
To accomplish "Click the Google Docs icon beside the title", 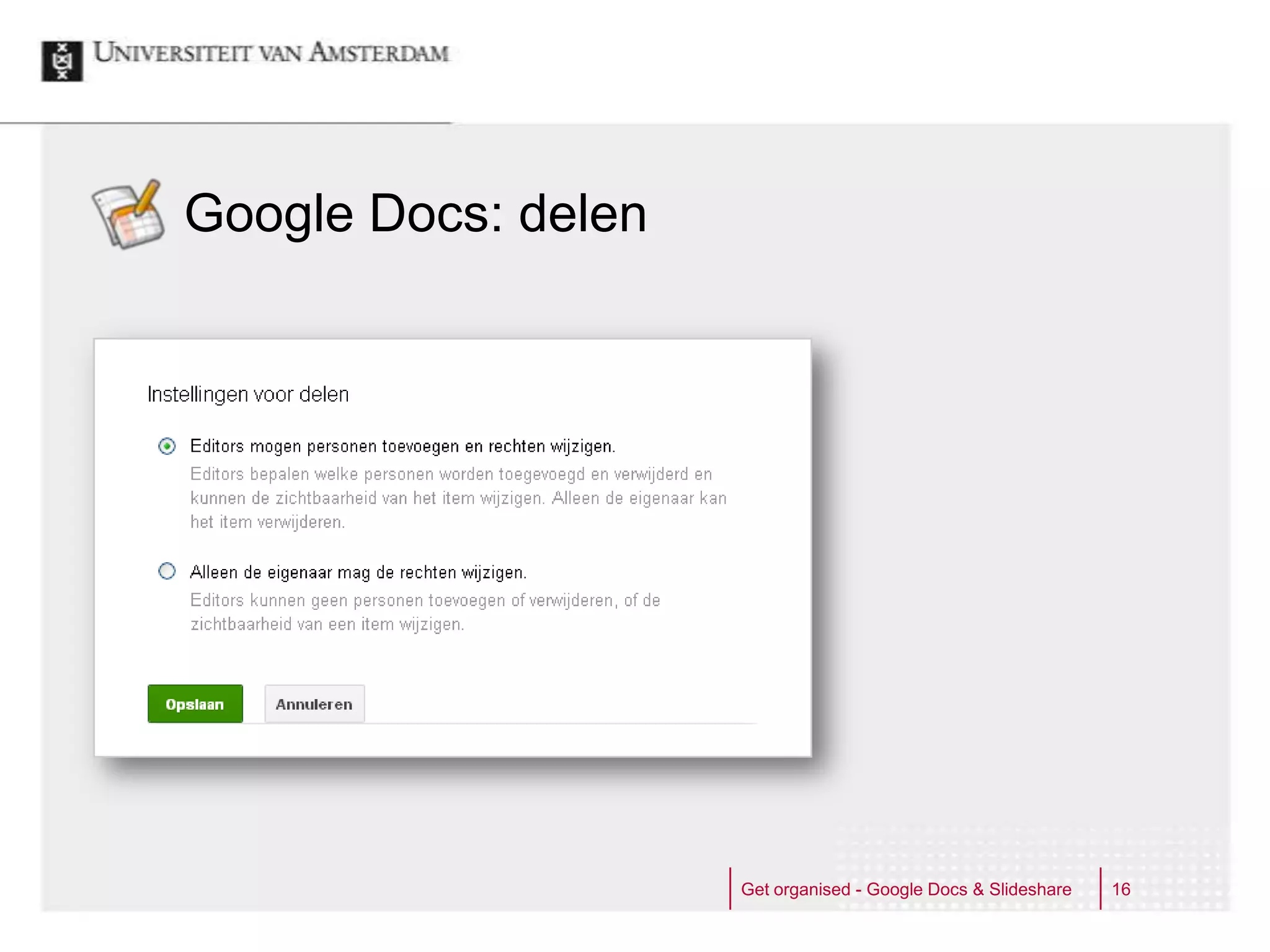I will pos(129,214).
